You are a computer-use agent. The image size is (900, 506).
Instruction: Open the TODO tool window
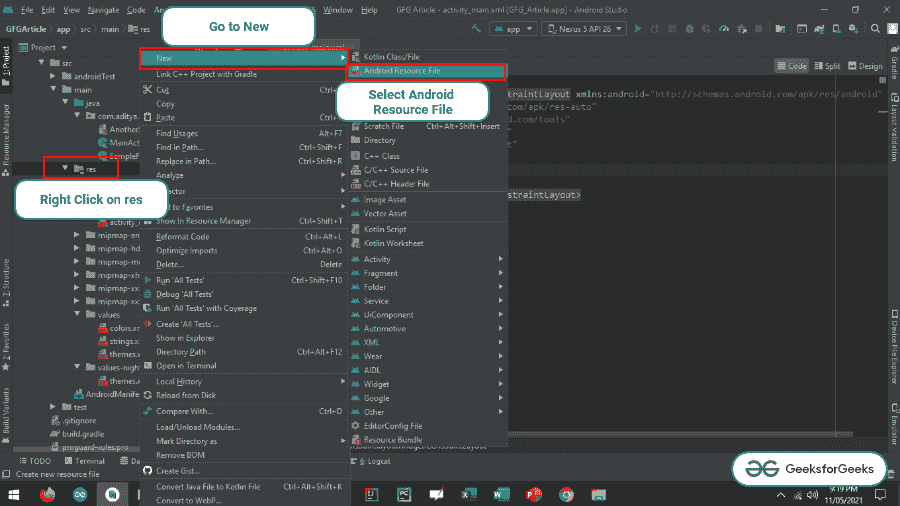click(34, 461)
